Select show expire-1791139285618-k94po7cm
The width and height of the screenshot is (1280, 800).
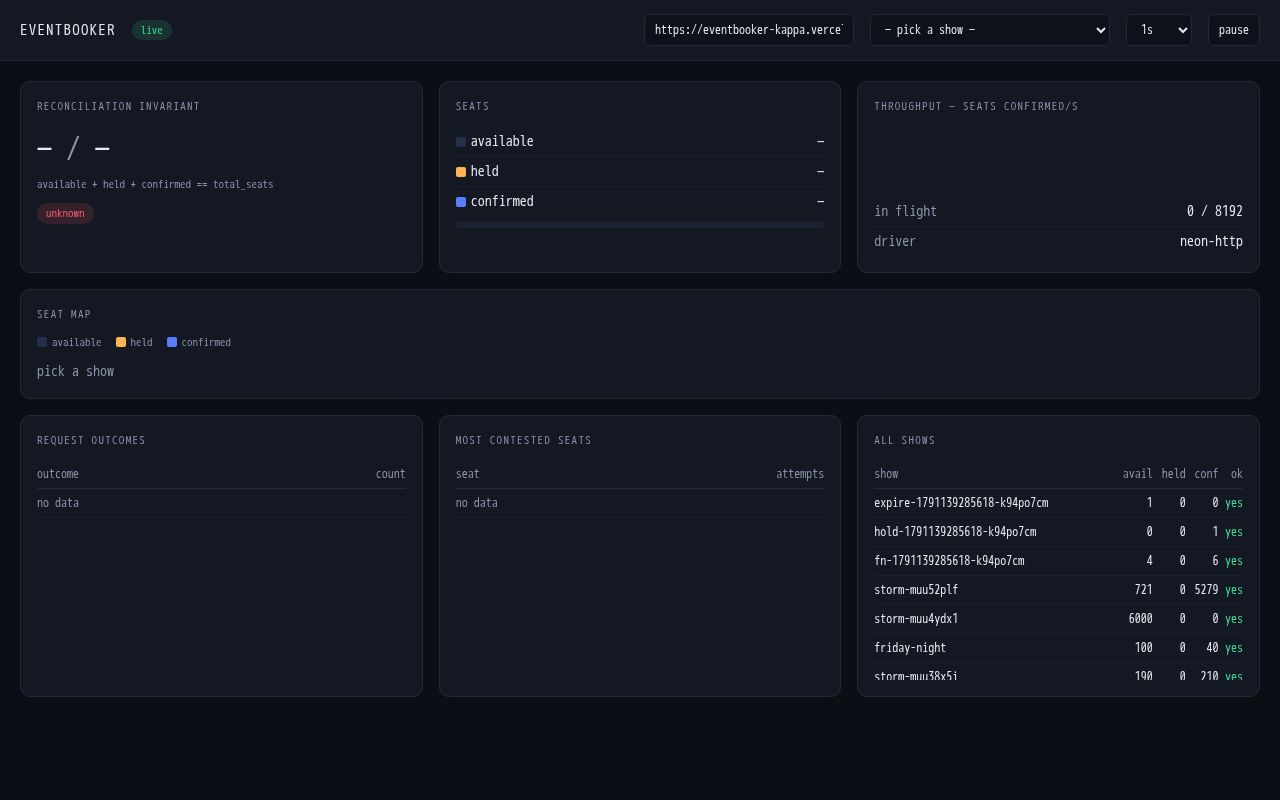click(x=1058, y=503)
